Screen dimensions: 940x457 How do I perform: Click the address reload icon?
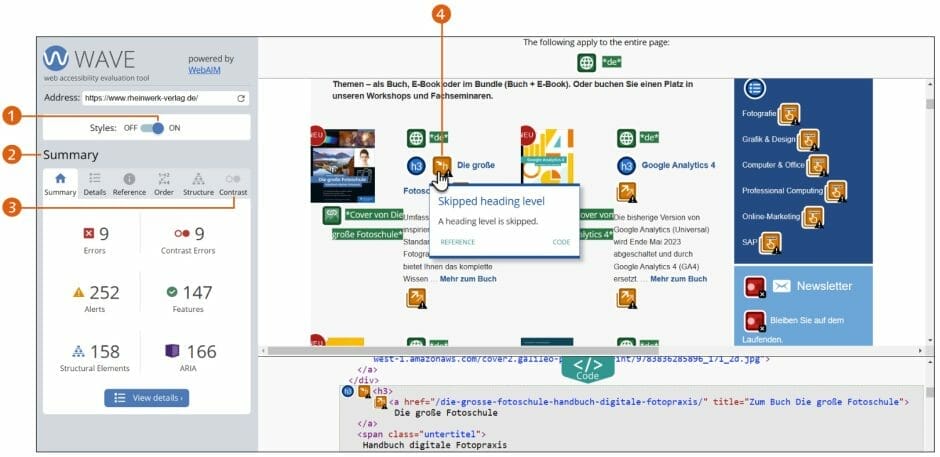(x=241, y=98)
